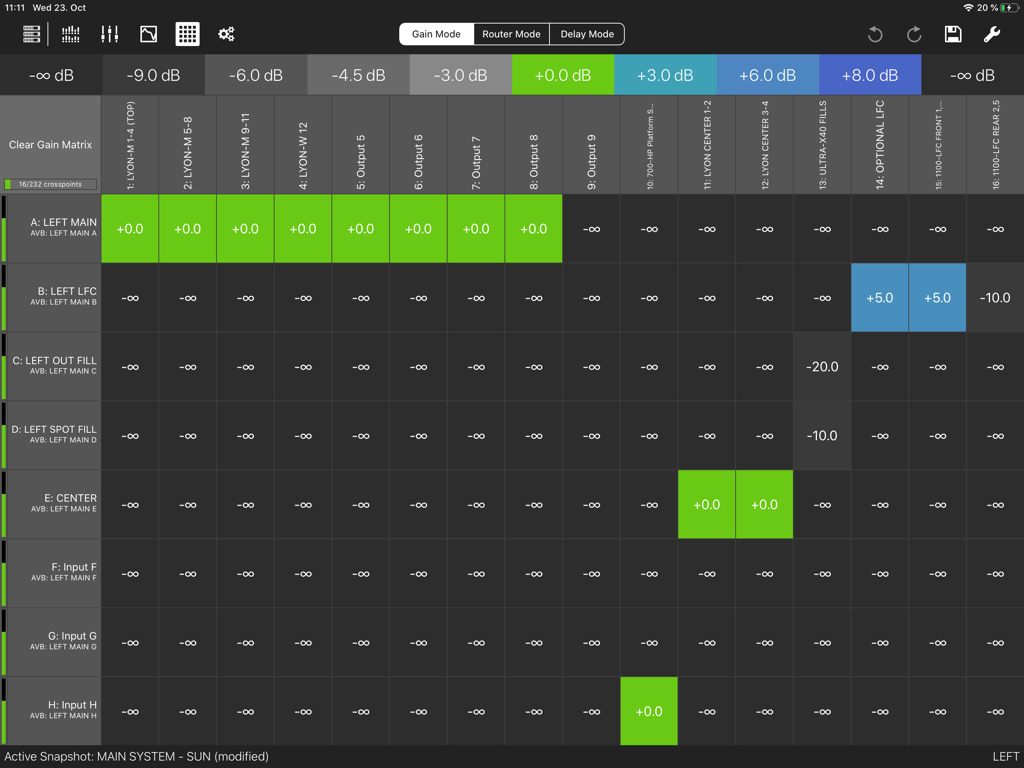Viewport: 1024px width, 768px height.
Task: Open the device rack list view
Action: click(x=31, y=33)
